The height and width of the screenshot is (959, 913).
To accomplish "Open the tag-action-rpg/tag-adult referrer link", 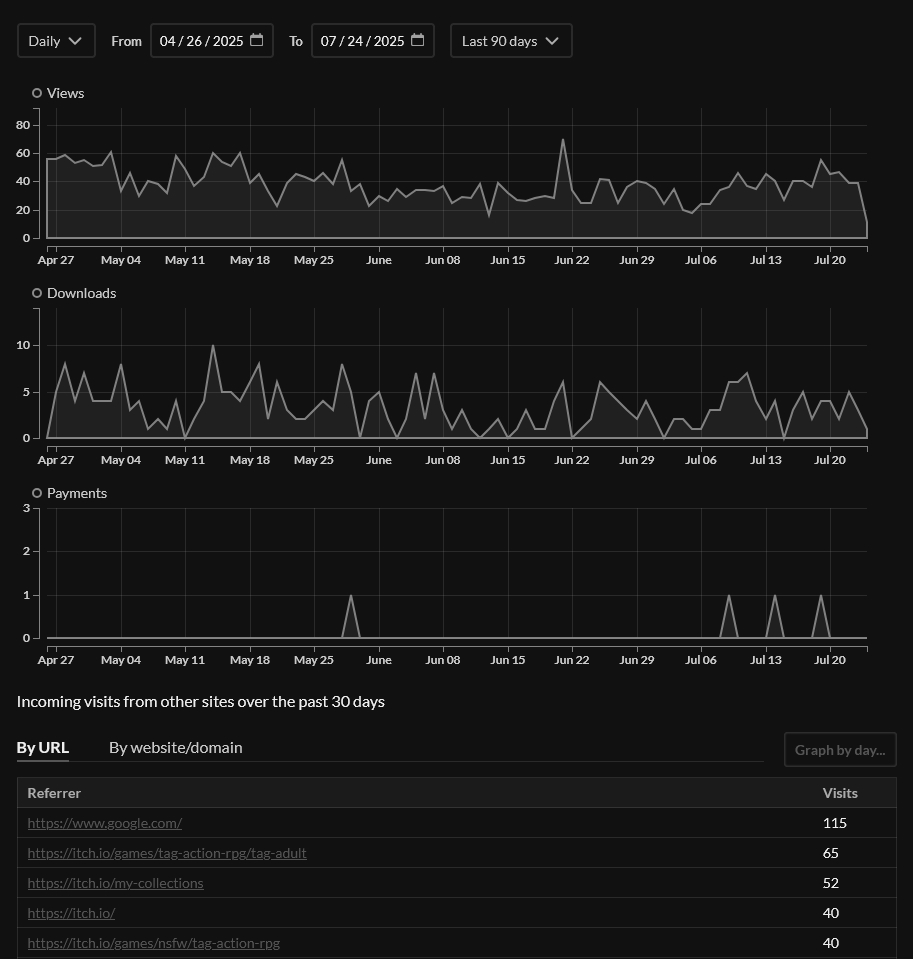I will [167, 853].
